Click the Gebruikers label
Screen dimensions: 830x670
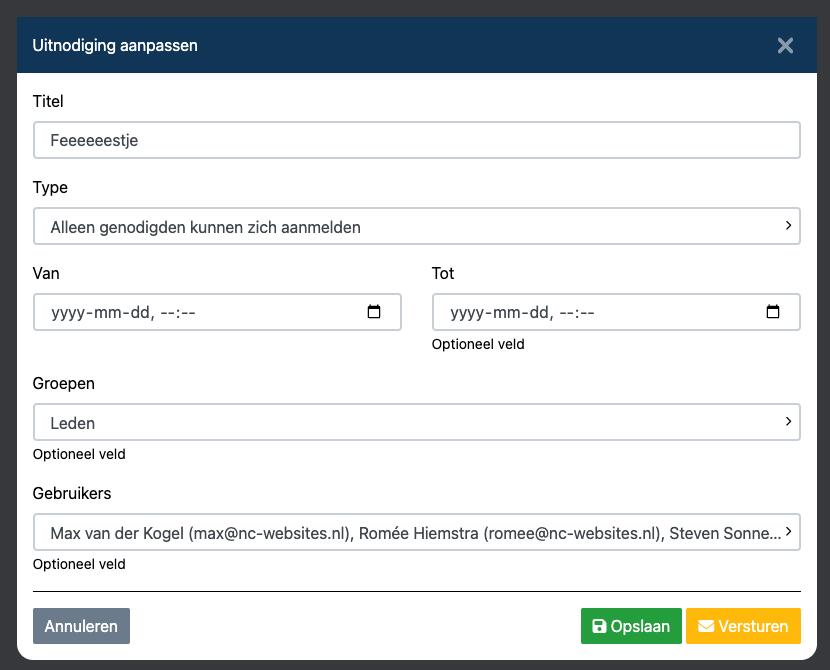click(72, 493)
